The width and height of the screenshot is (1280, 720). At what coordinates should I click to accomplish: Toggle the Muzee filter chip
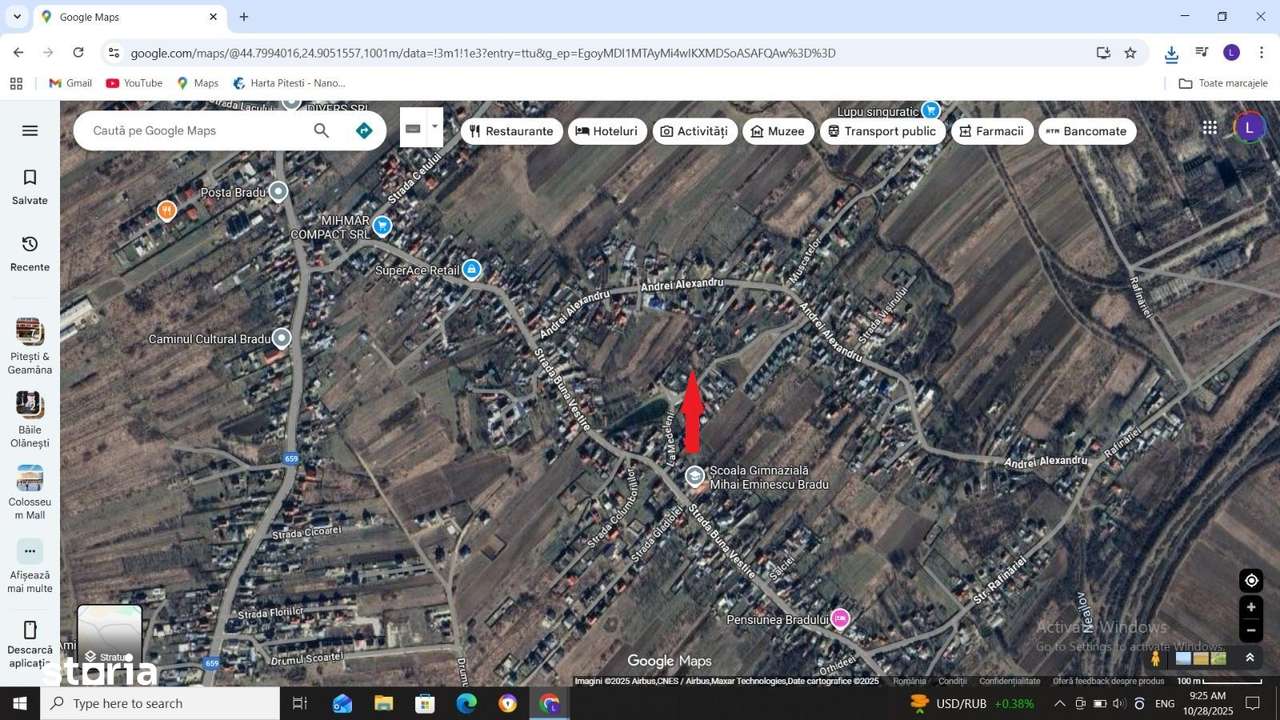[x=779, y=131]
